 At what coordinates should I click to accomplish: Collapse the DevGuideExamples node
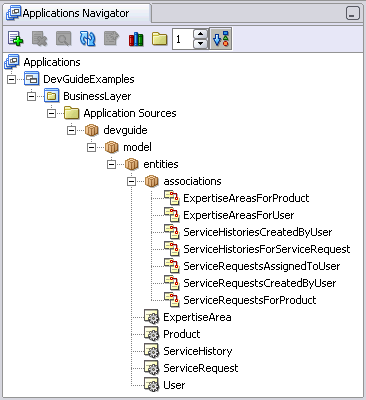[x=12, y=79]
